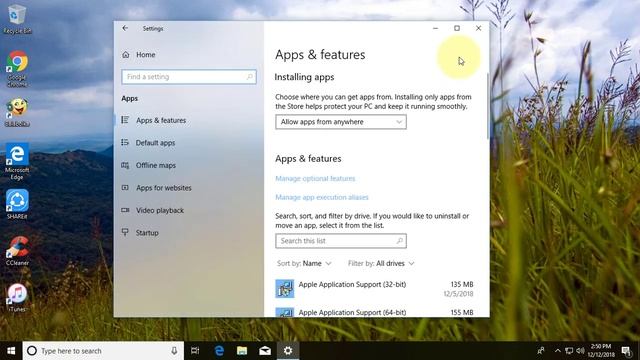This screenshot has width=640, height=360.
Task: Click the Find a setting search field
Action: [189, 77]
